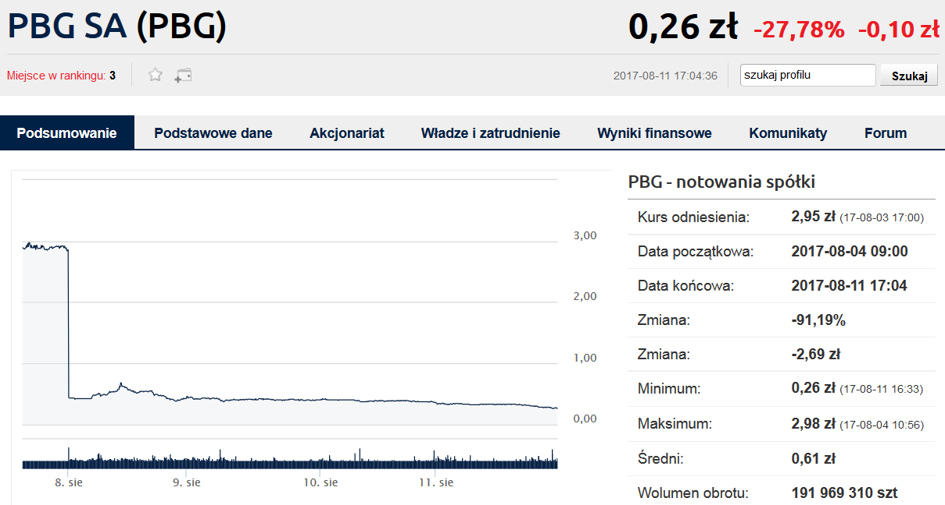
Task: Open the Akcjonariat tab
Action: click(x=347, y=133)
